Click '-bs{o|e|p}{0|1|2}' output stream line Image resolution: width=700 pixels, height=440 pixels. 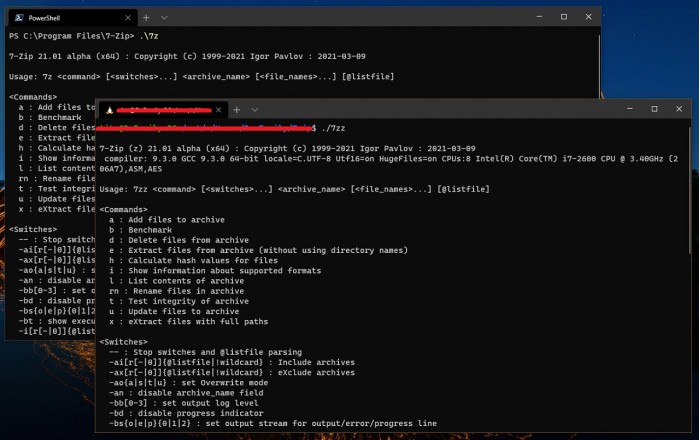click(273, 424)
